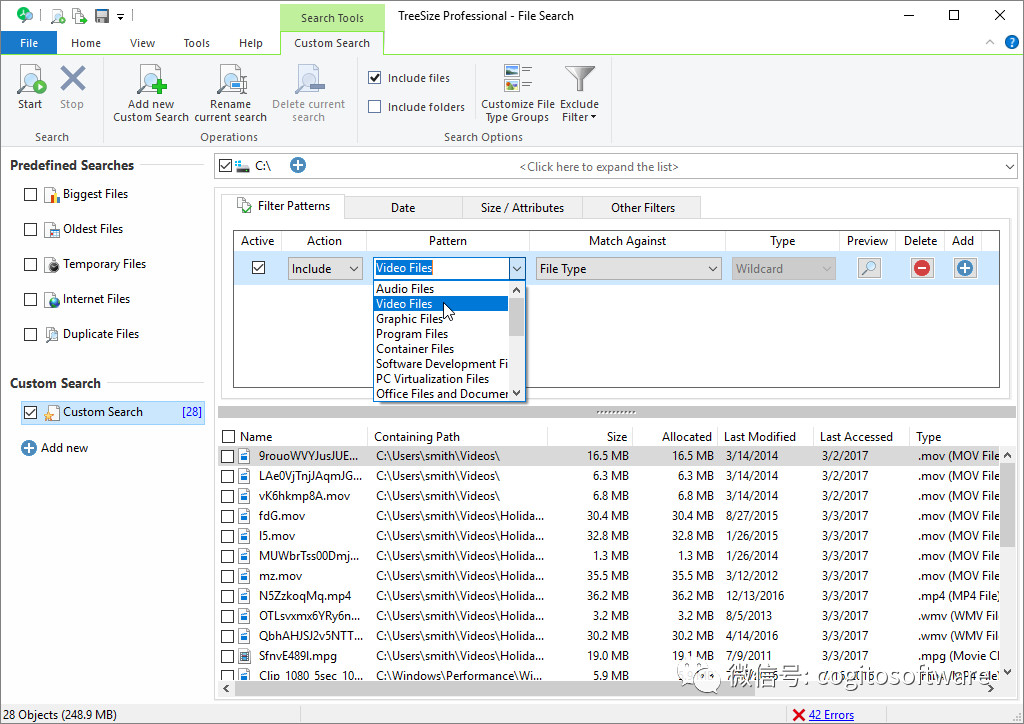1024x724 pixels.
Task: Enable the Oldest Files search
Action: pyautogui.click(x=30, y=229)
